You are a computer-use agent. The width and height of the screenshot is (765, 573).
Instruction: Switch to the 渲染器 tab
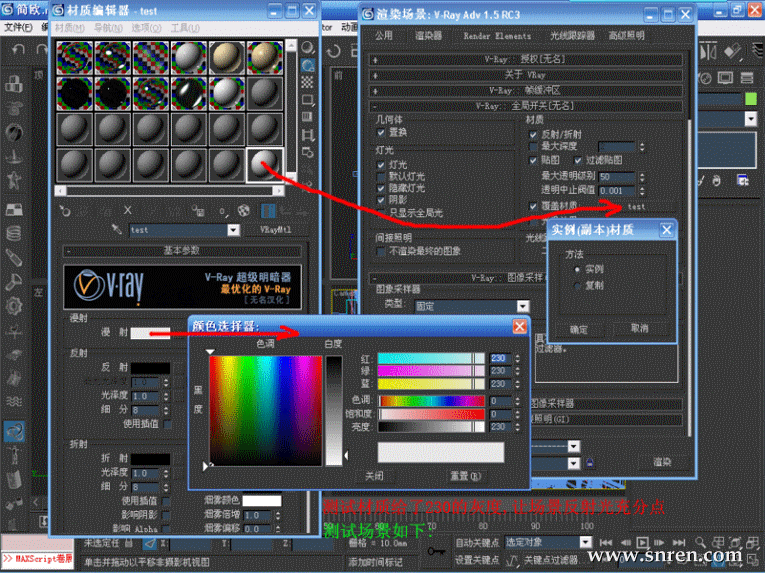428,36
